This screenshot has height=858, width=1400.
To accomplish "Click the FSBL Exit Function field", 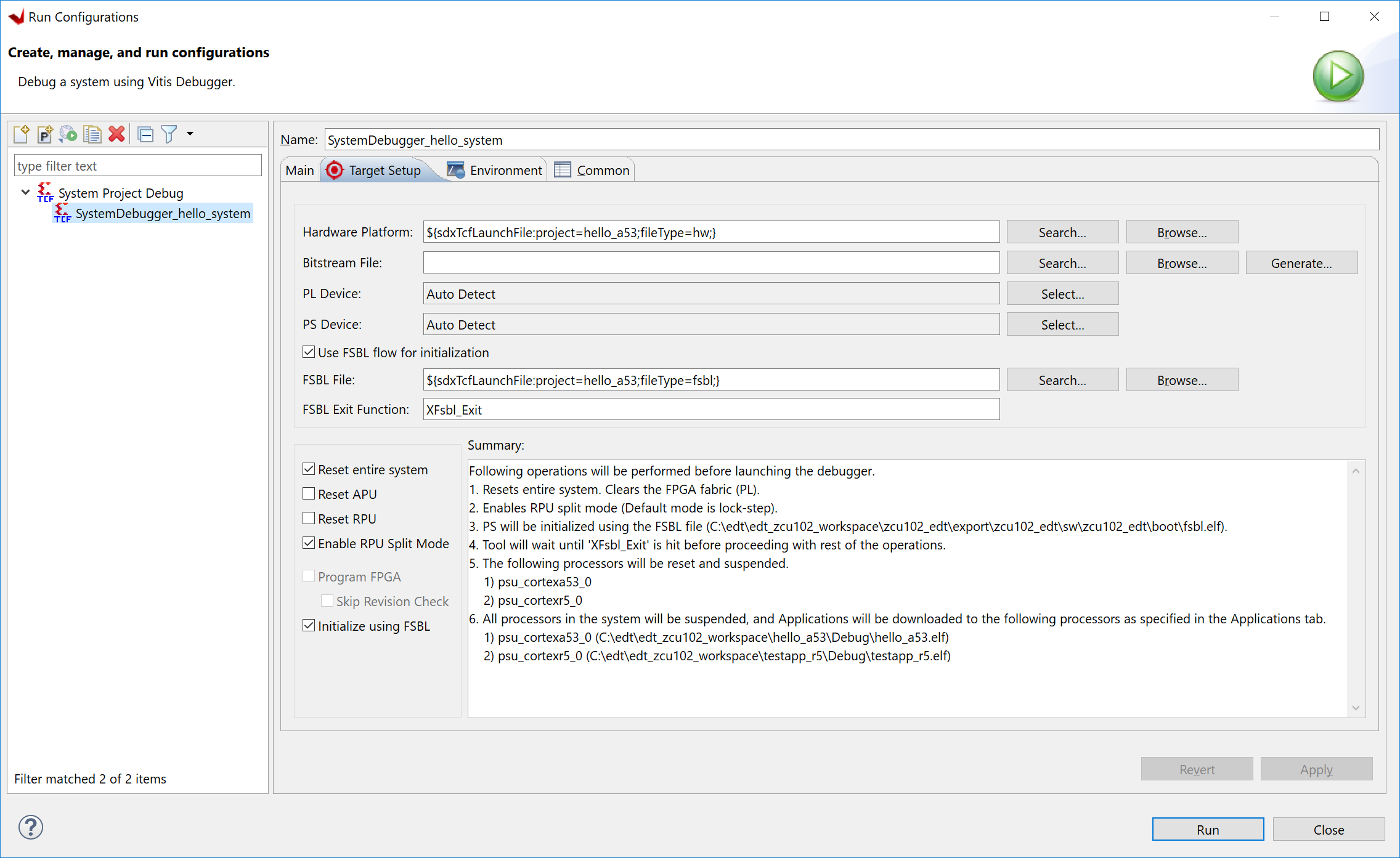I will tap(711, 410).
